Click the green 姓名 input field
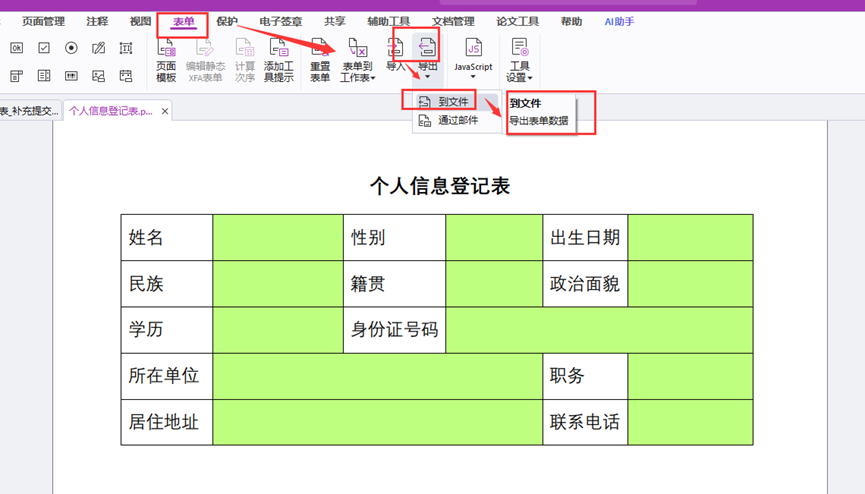The height and width of the screenshot is (494, 865). click(277, 238)
